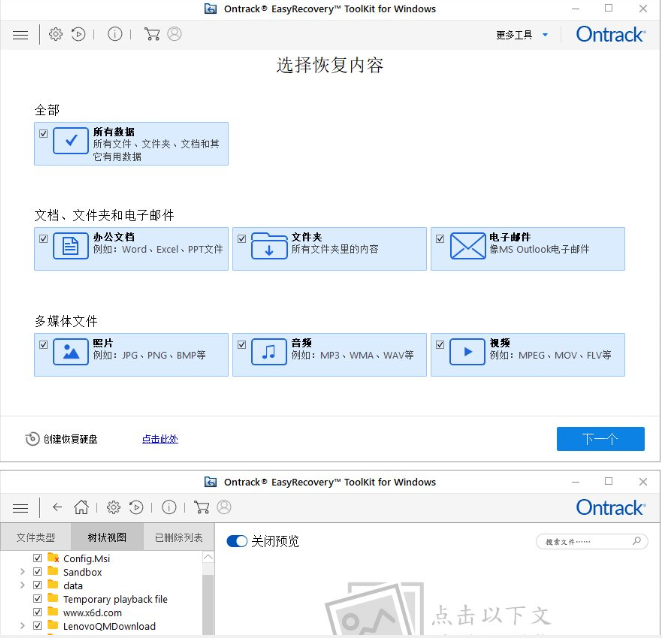This screenshot has height=638, width=662.
Task: Toggle the 关闭预览 switch
Action: coord(237,541)
